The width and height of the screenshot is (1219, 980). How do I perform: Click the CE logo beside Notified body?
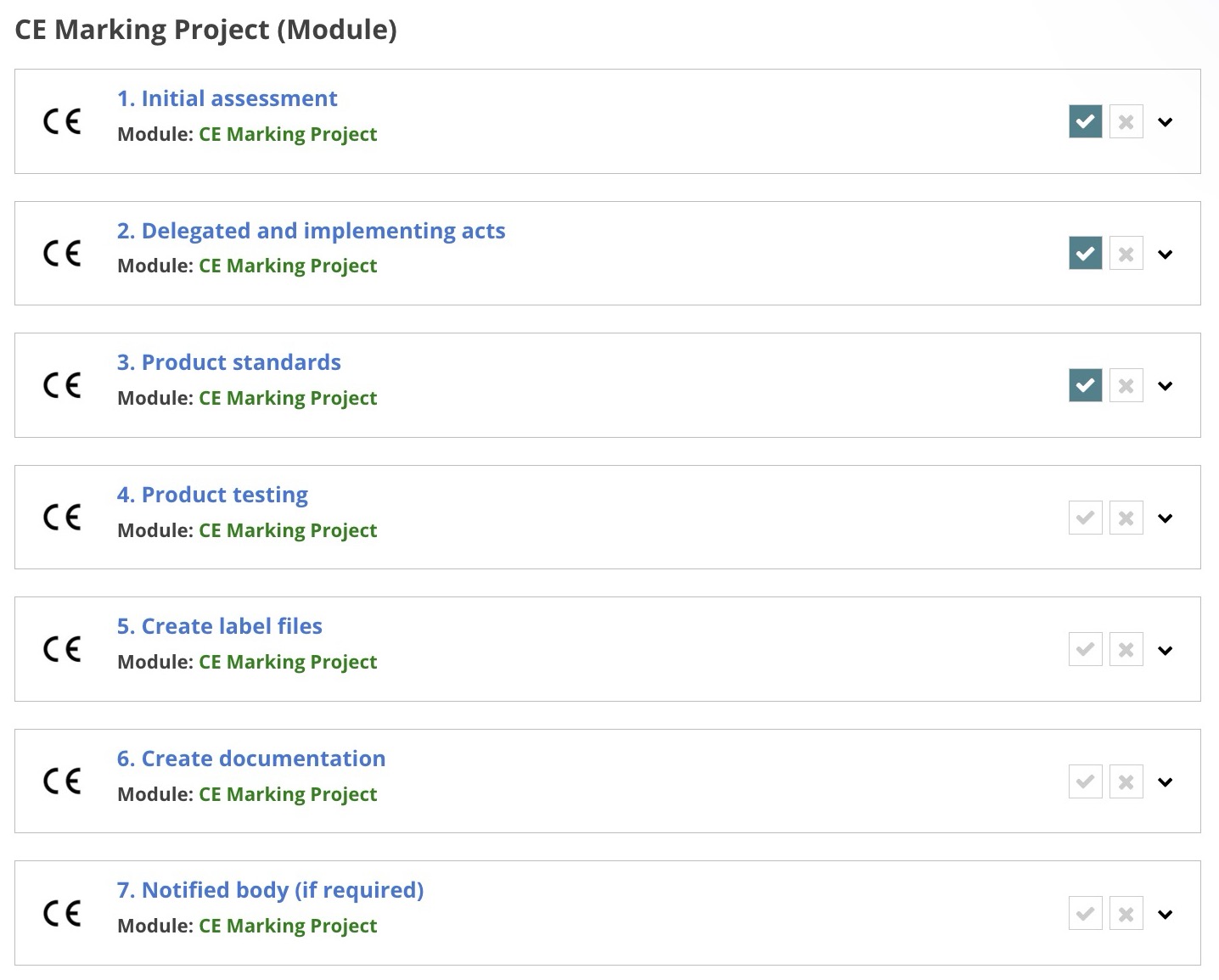[62, 913]
